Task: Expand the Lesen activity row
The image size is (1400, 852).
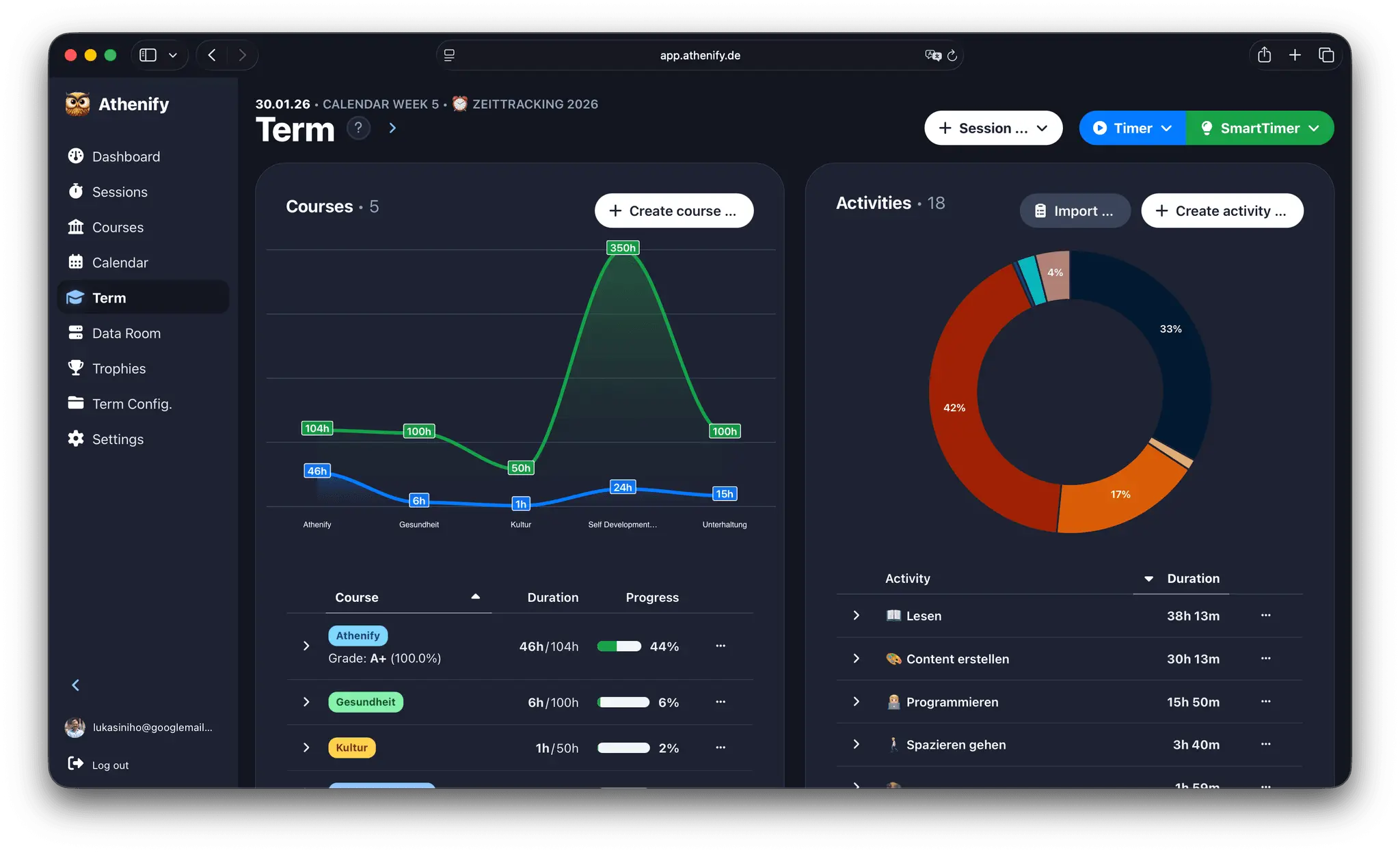Action: [x=857, y=616]
